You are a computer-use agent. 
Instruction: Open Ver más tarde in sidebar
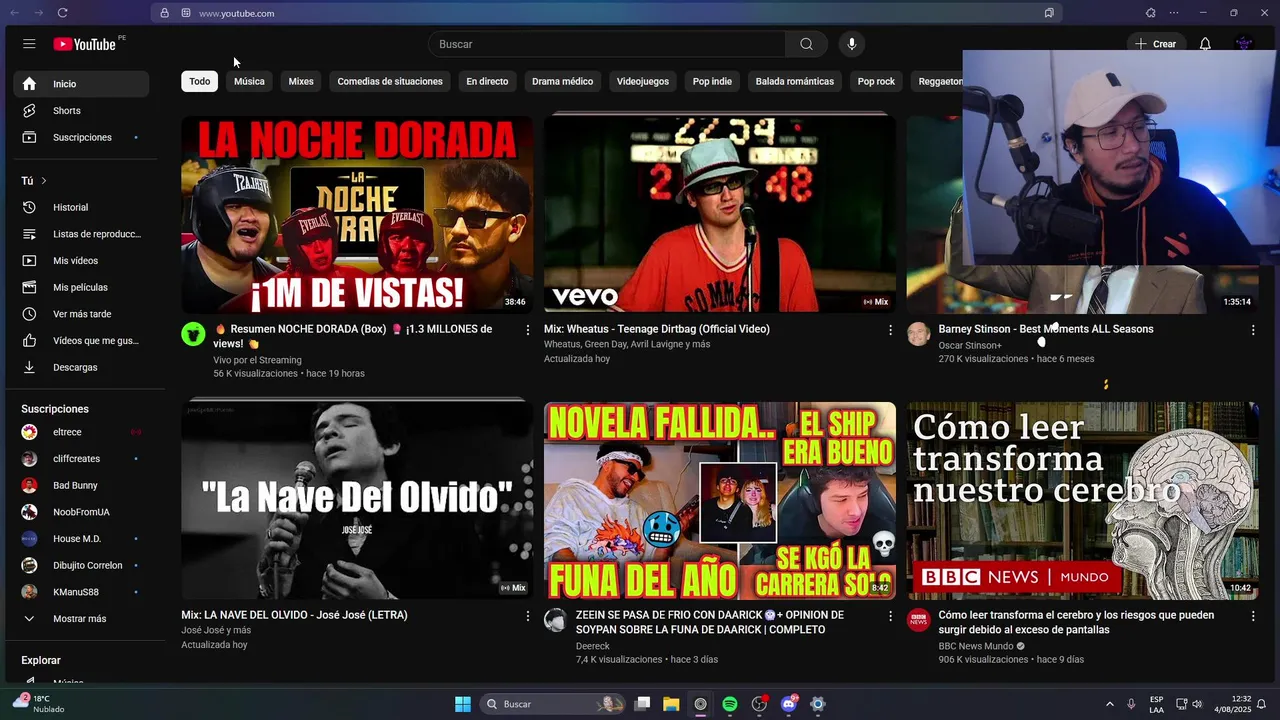pyautogui.click(x=81, y=314)
